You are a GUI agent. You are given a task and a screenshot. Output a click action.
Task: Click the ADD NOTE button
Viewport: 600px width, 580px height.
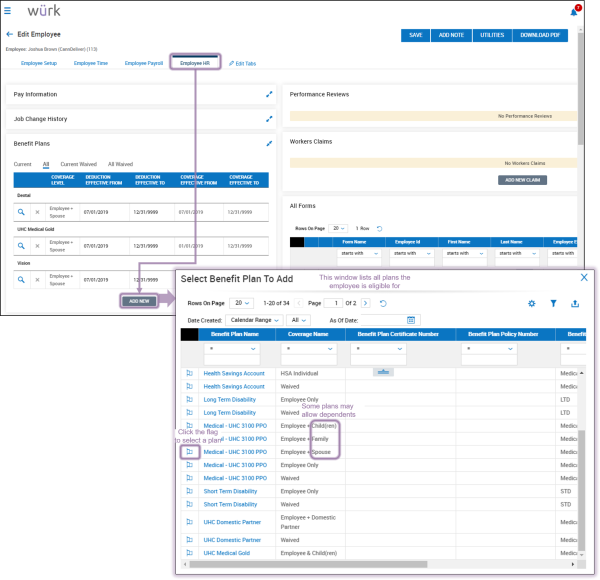[x=451, y=35]
